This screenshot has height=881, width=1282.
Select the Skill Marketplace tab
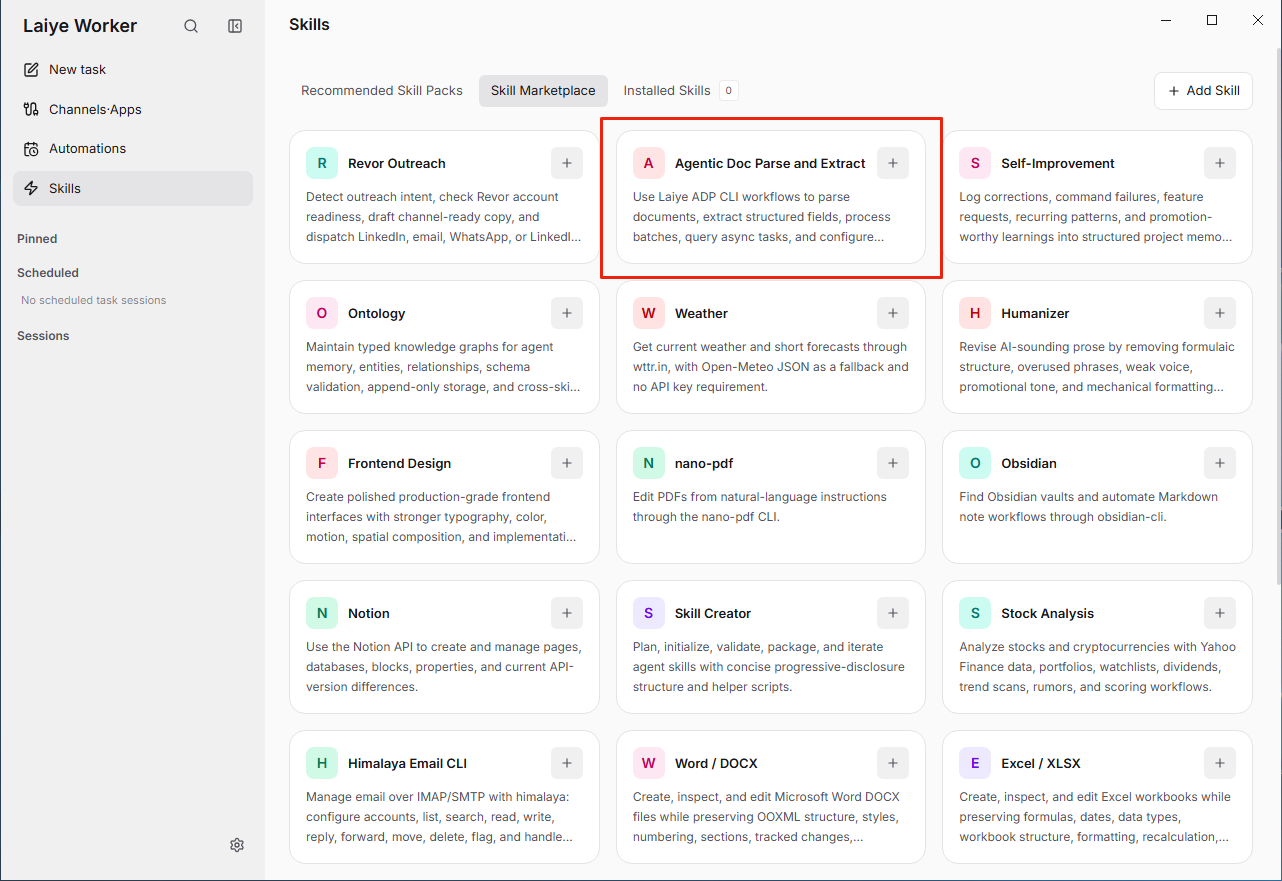coord(543,90)
